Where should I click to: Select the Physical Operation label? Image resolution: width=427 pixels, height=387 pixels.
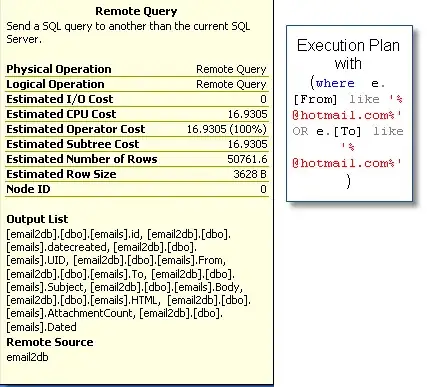pyautogui.click(x=59, y=69)
